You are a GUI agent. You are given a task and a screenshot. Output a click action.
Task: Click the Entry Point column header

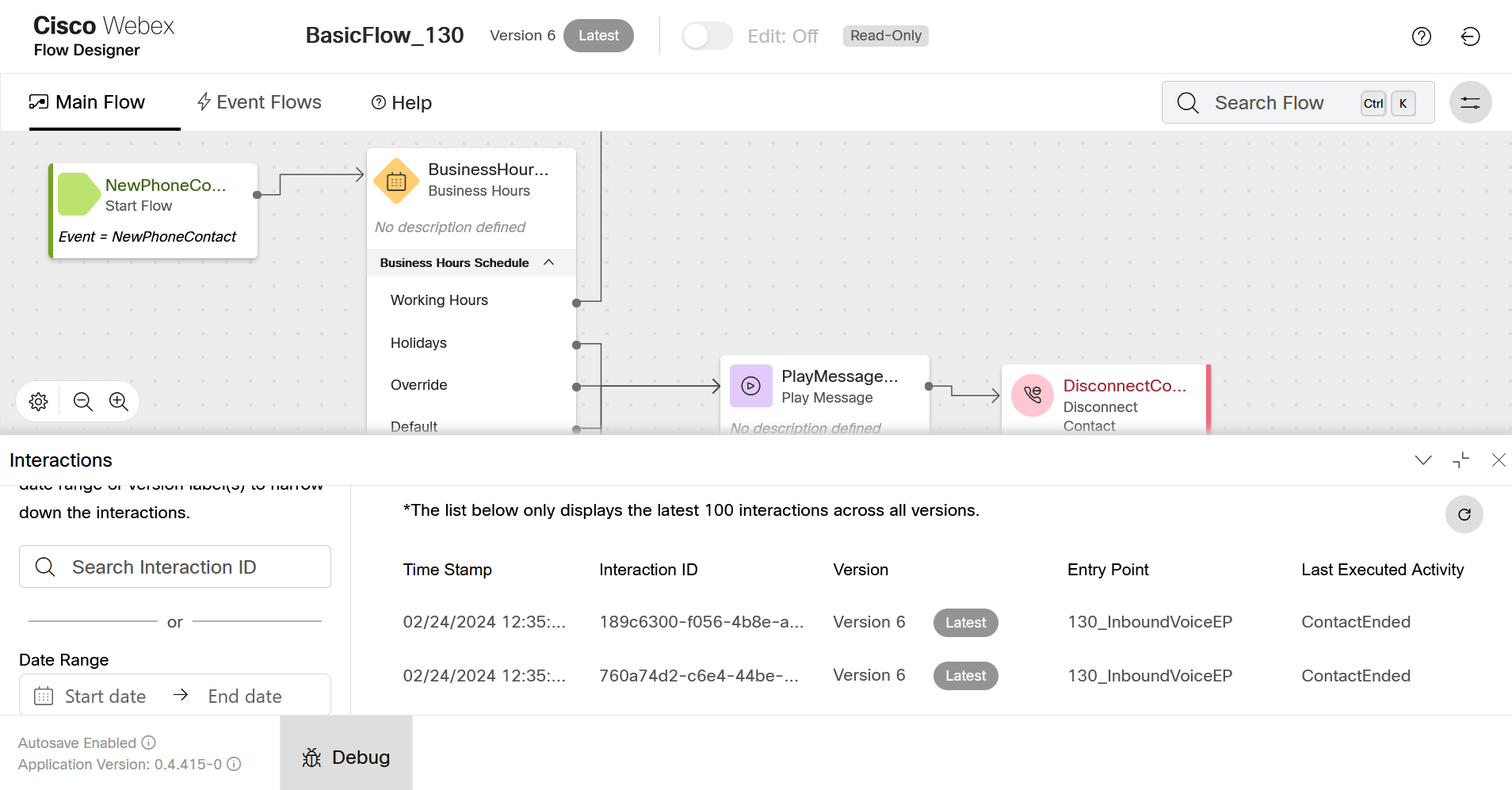[x=1108, y=570]
